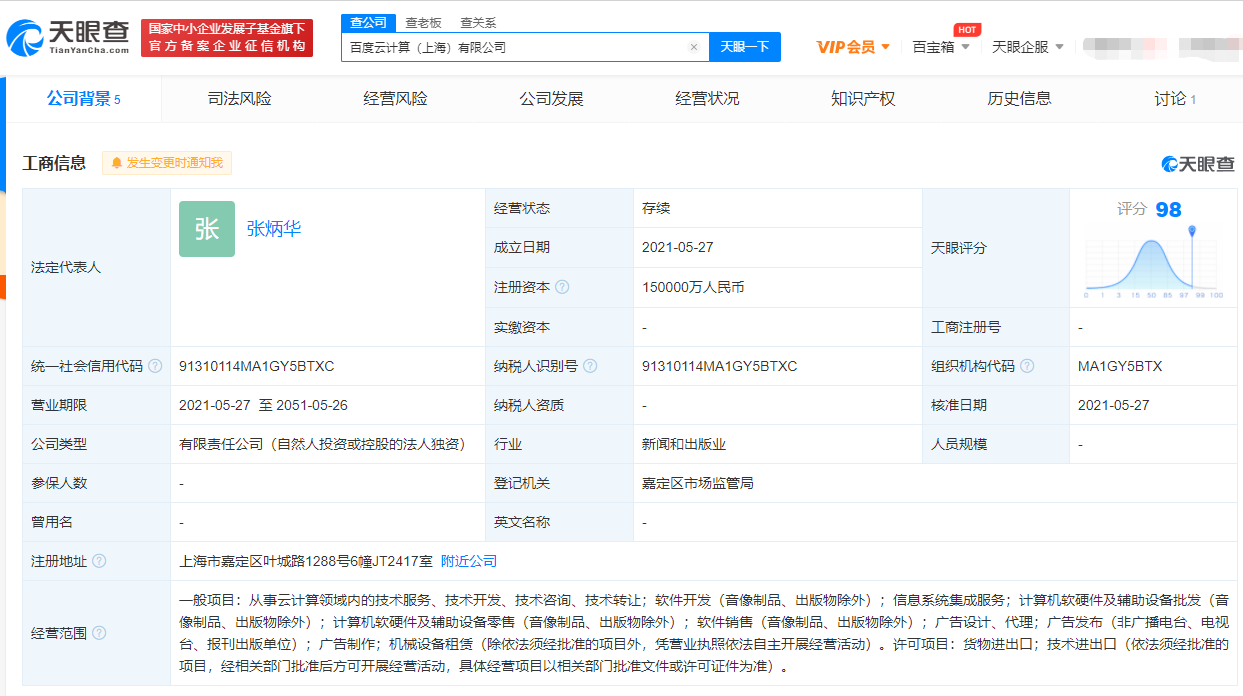Enable 发生变更时通知我 notification

(x=167, y=163)
